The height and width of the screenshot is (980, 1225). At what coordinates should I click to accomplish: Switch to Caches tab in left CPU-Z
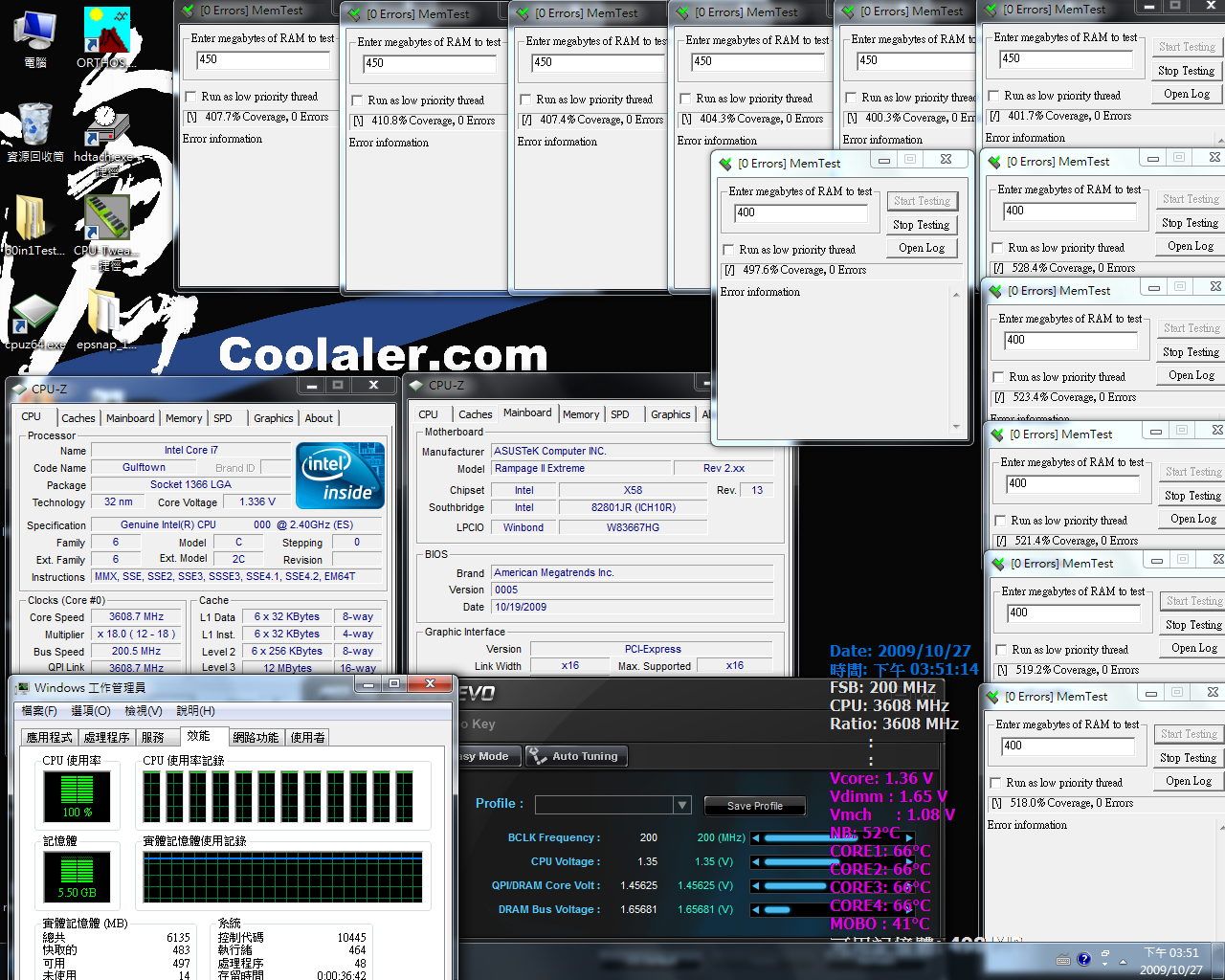[78, 418]
